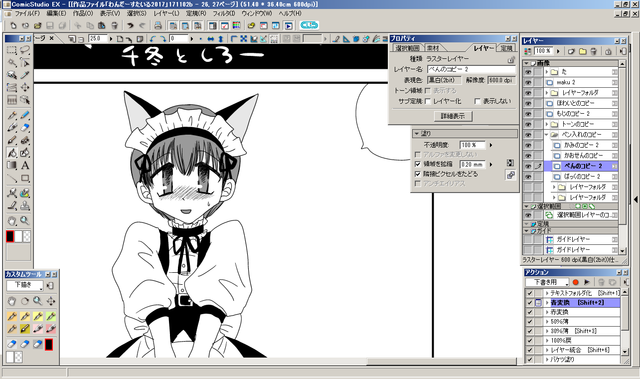Open the ファイル(F) menu
The image size is (640, 379).
pyautogui.click(x=27, y=13)
